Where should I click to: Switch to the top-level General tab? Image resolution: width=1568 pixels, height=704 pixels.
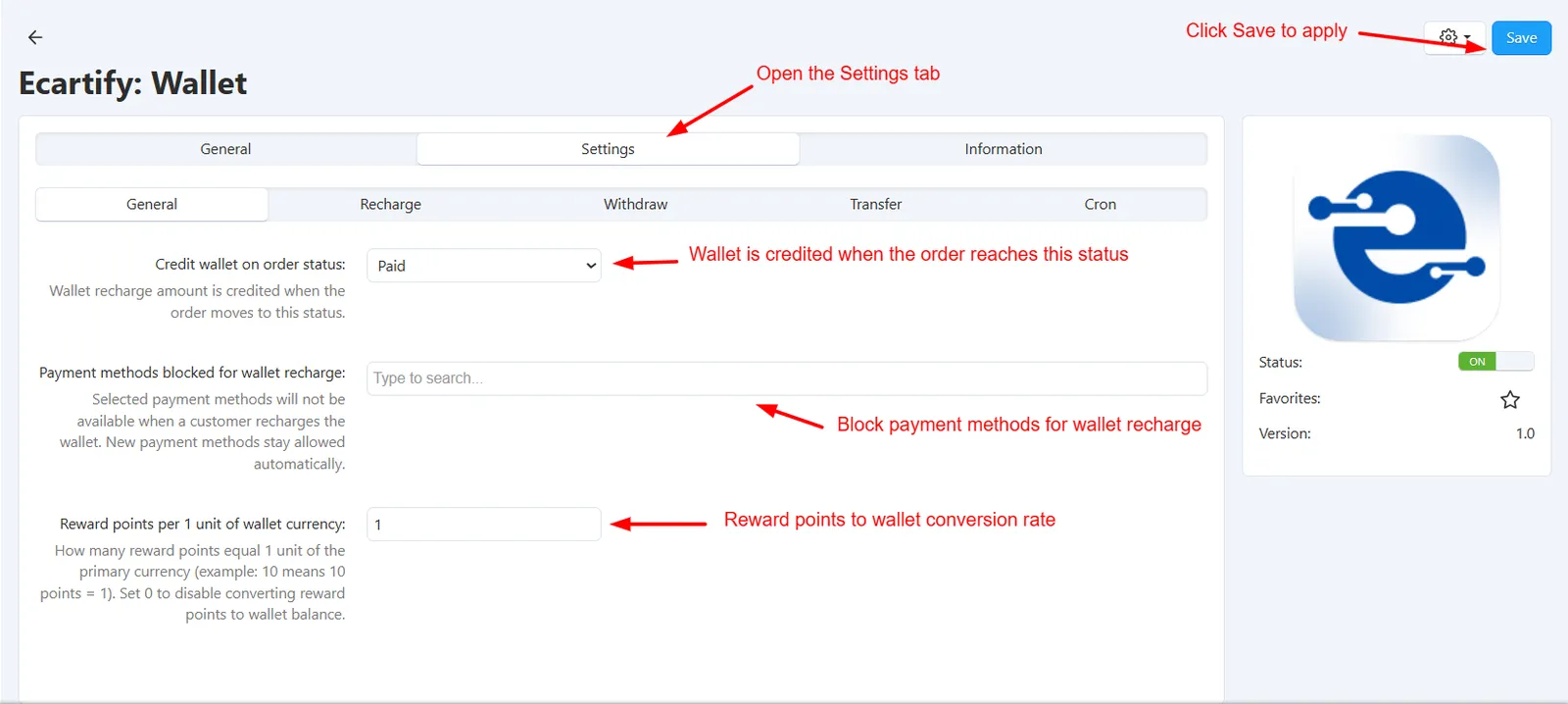click(x=225, y=149)
